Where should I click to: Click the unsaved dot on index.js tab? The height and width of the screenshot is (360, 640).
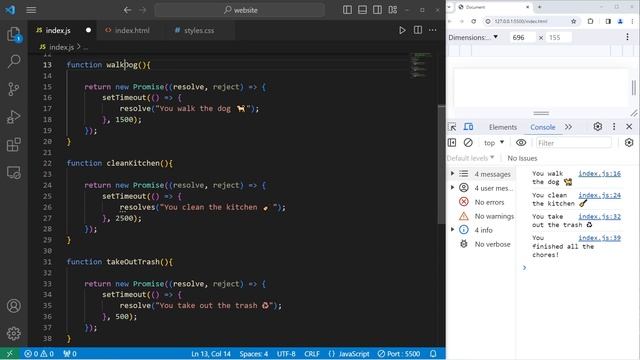click(x=88, y=30)
